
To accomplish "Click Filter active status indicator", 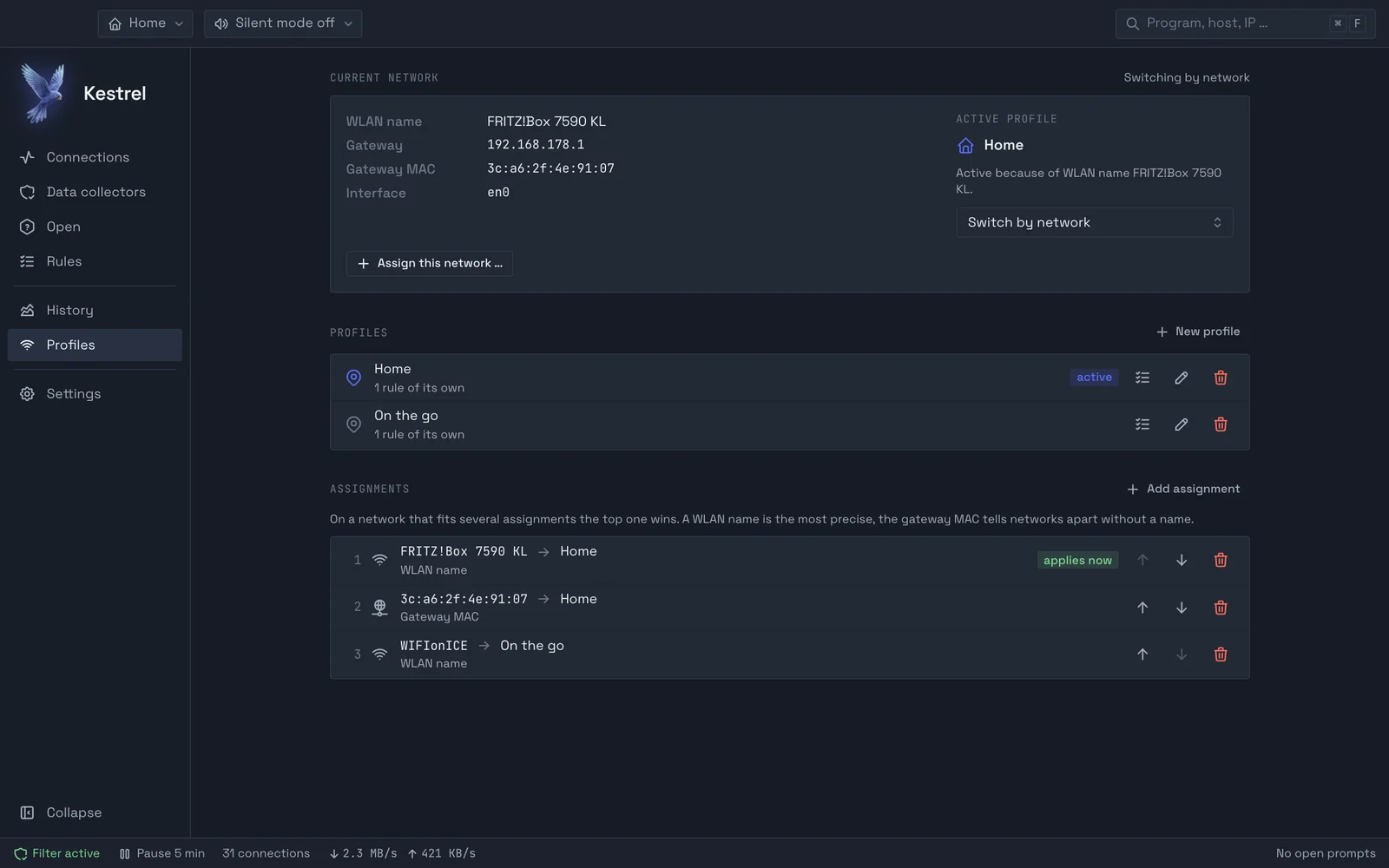I will pos(57,853).
